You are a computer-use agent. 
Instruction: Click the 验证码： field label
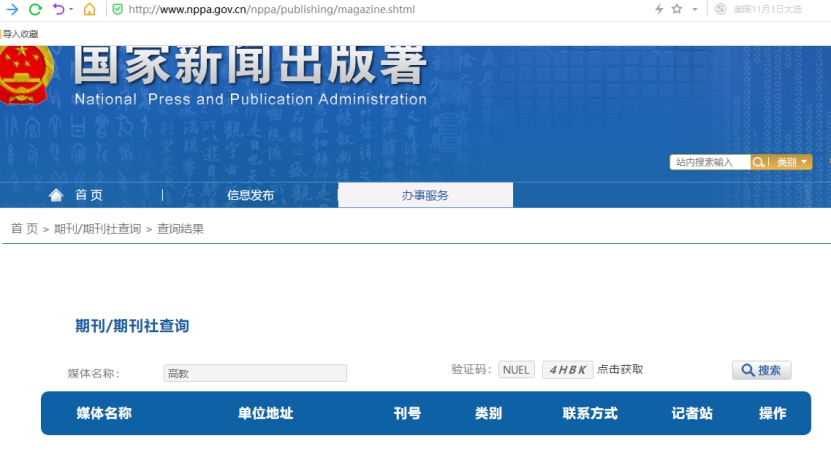pyautogui.click(x=472, y=369)
